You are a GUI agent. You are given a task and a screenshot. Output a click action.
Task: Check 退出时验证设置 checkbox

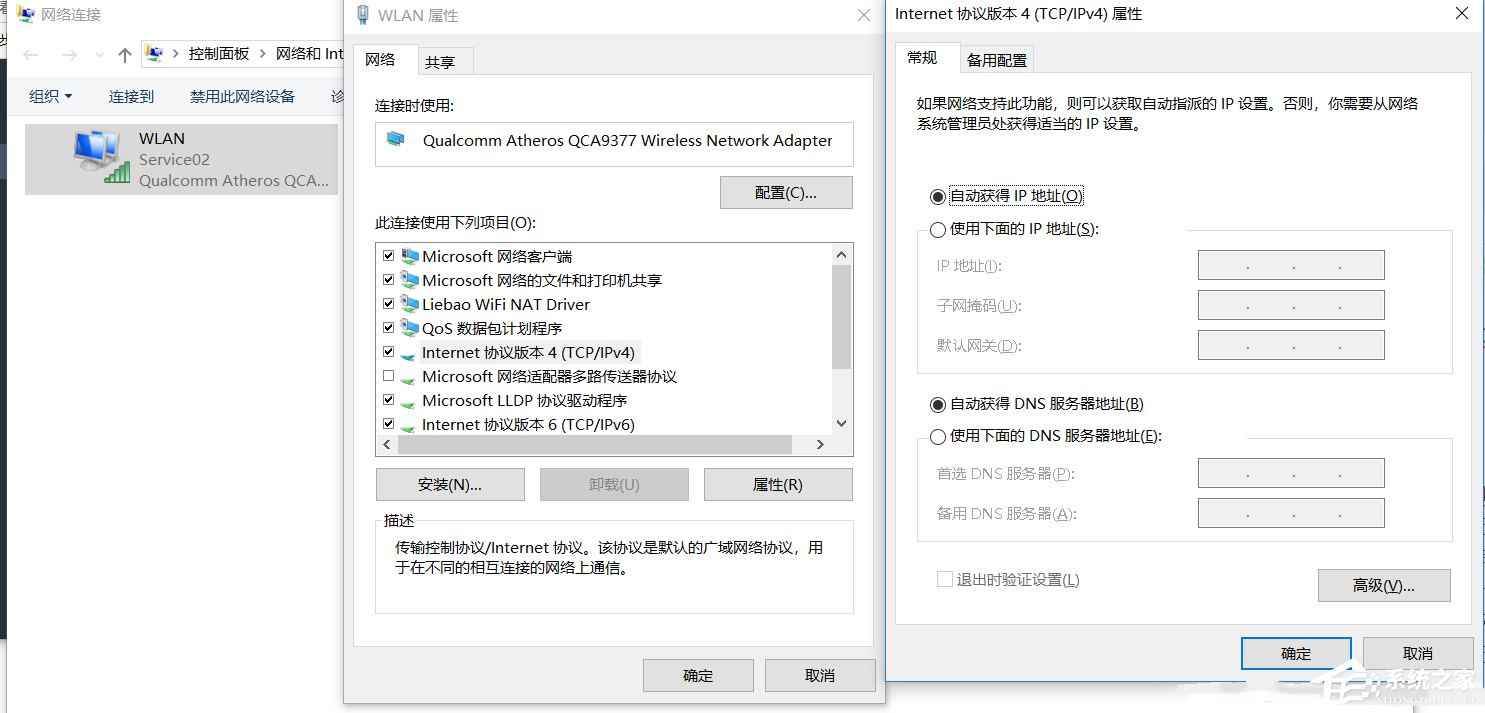click(x=944, y=579)
